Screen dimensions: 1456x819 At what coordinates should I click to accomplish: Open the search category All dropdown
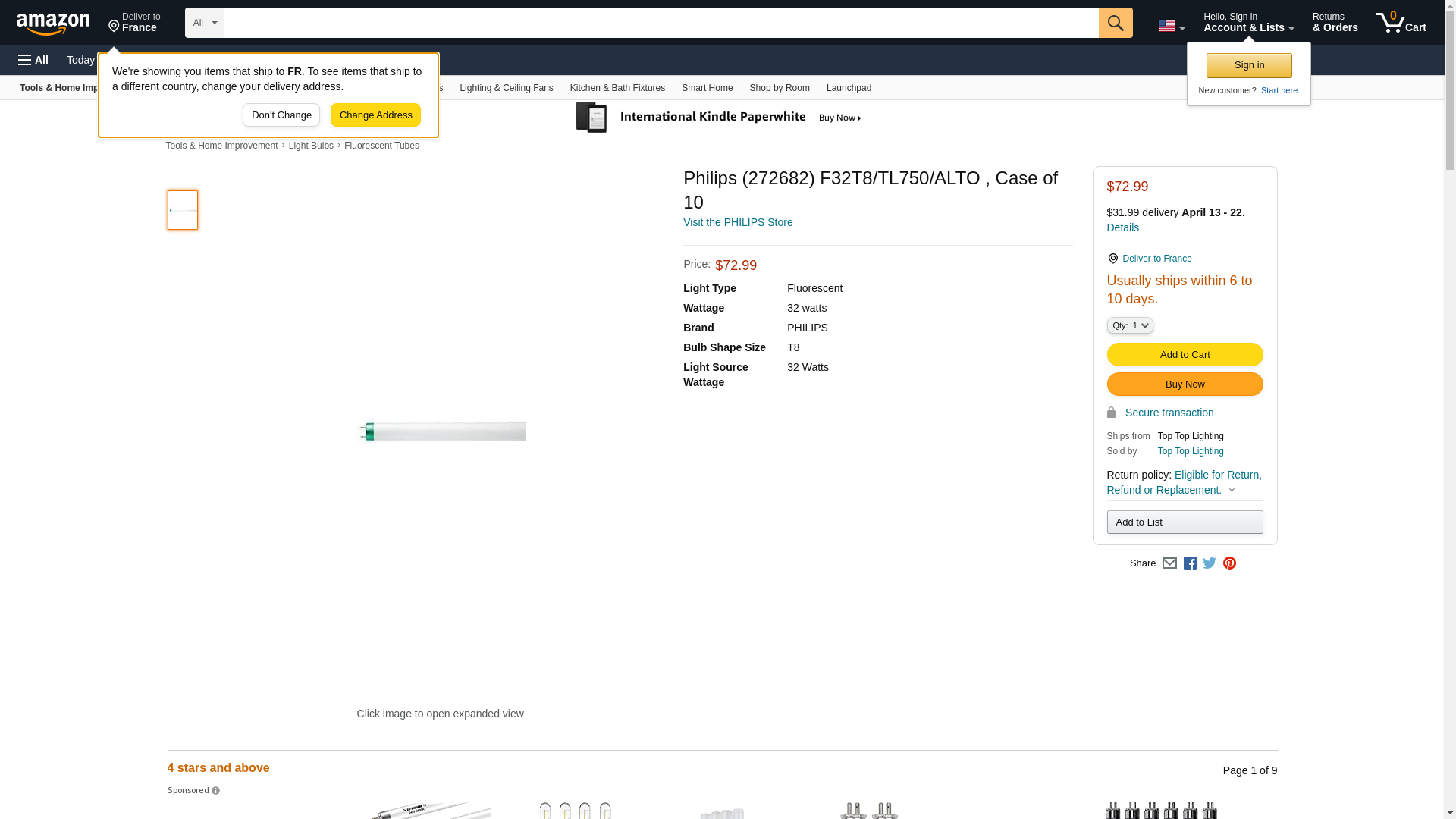204,23
